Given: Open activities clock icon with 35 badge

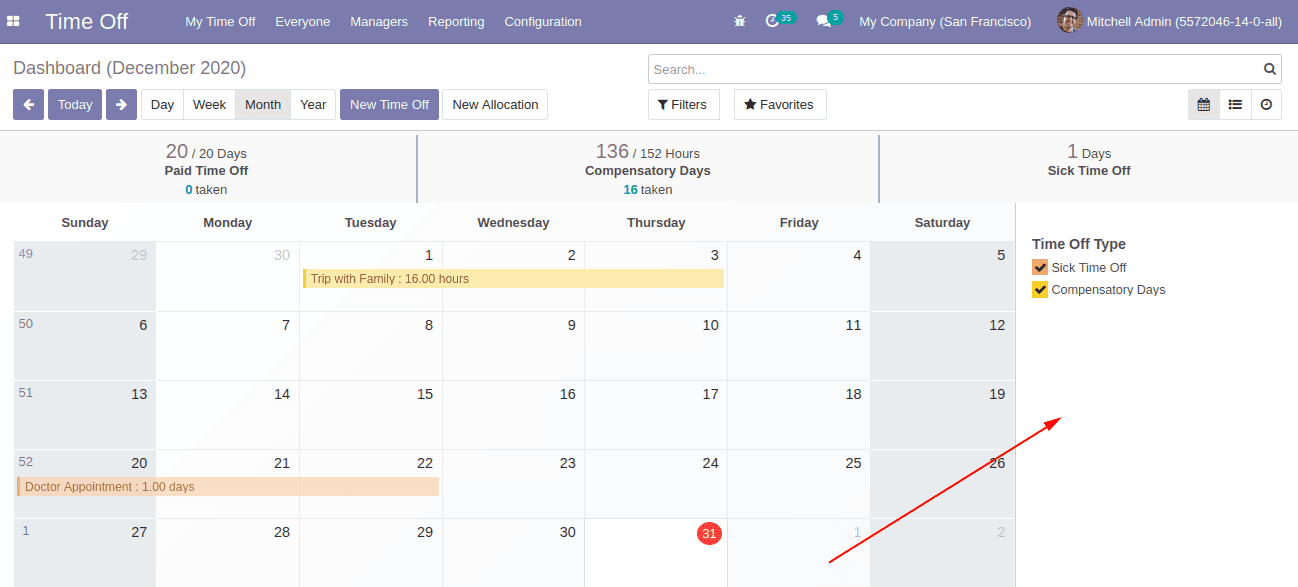Looking at the screenshot, I should 780,20.
